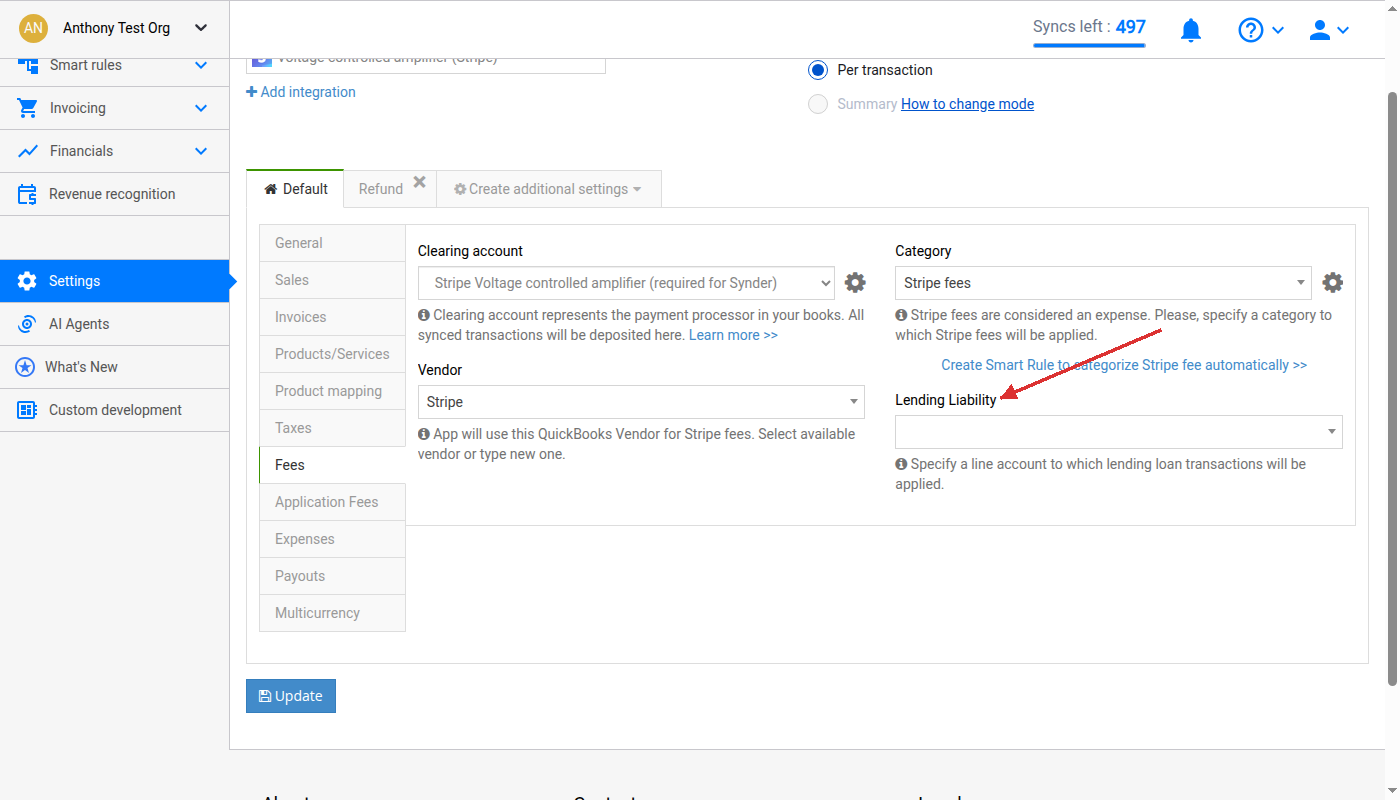Screen dimensions: 1400x800
Task: Click the Financials chart icon
Action: click(27, 151)
